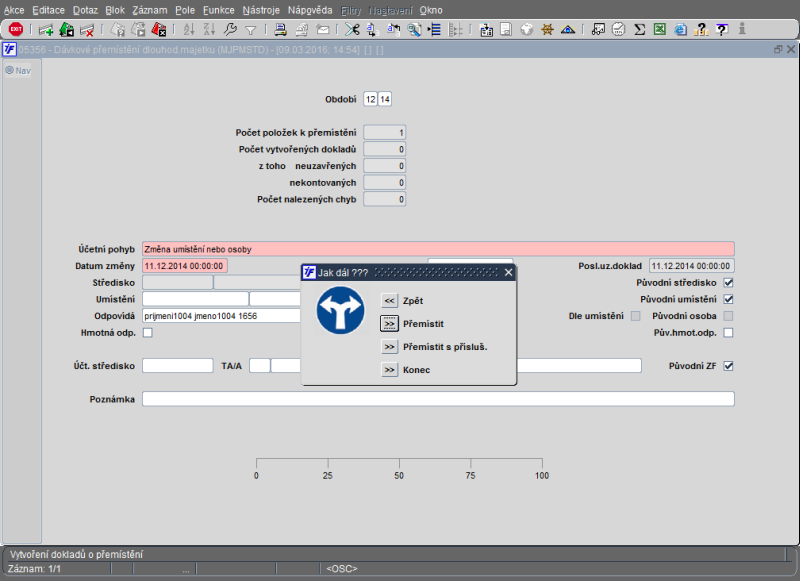Click the Poznámka text field
The height and width of the screenshot is (581, 800).
438,399
